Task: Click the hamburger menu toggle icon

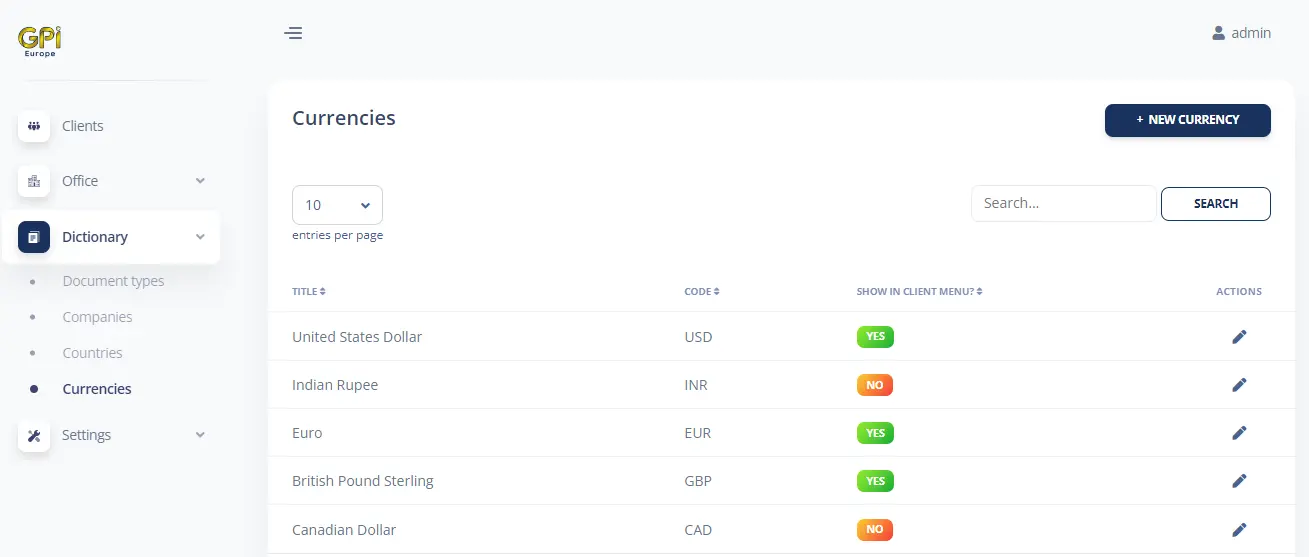Action: pyautogui.click(x=293, y=33)
